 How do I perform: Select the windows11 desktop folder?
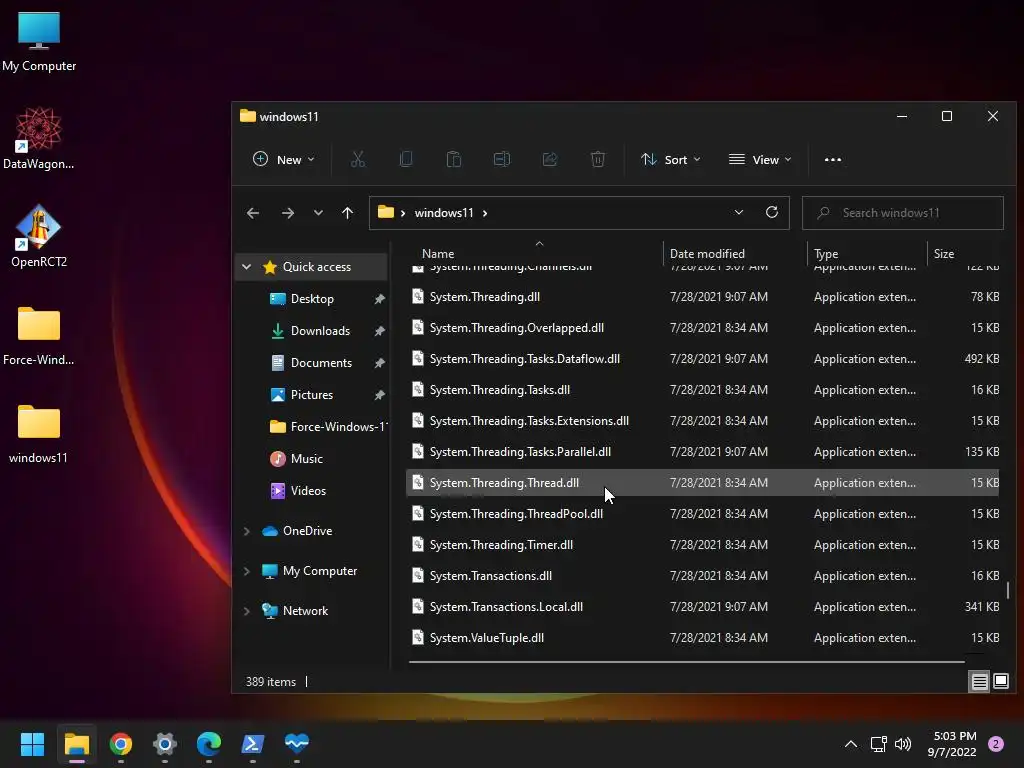click(x=39, y=433)
